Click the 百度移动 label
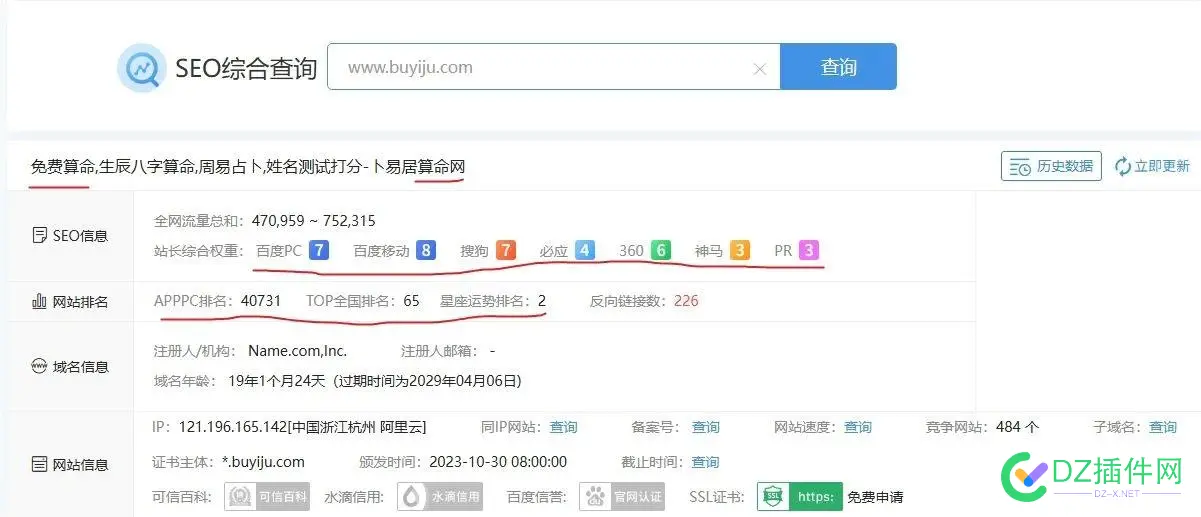This screenshot has width=1201, height=517. click(381, 251)
